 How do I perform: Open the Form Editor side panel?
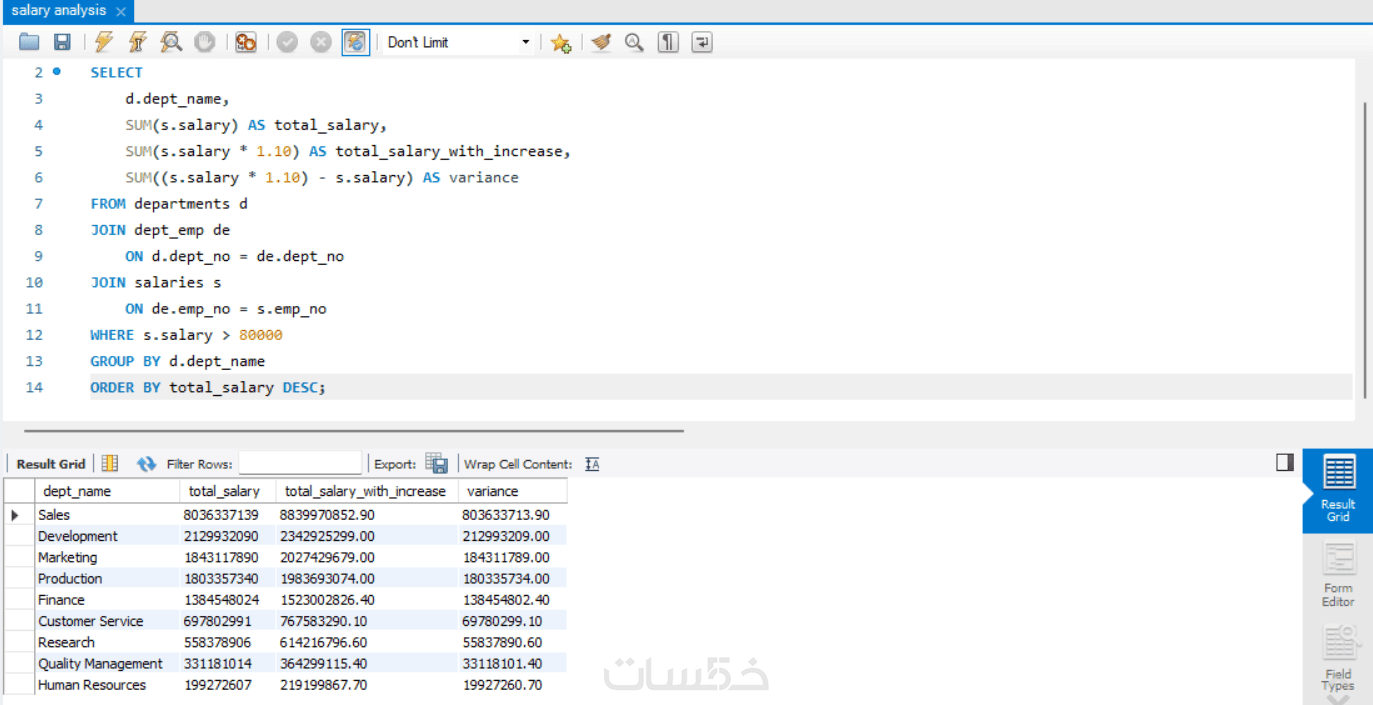[1338, 575]
